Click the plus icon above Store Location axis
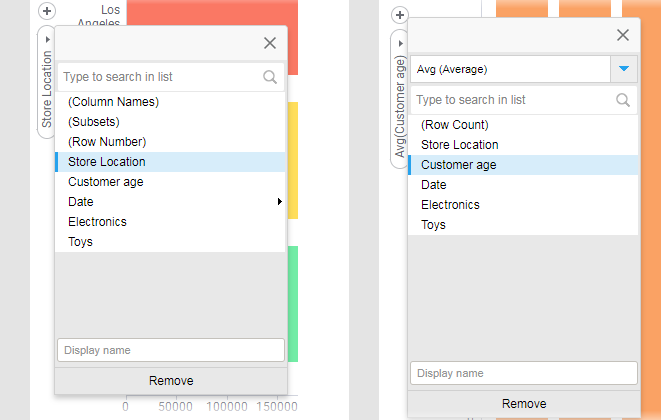The width and height of the screenshot is (661, 420). click(x=47, y=12)
